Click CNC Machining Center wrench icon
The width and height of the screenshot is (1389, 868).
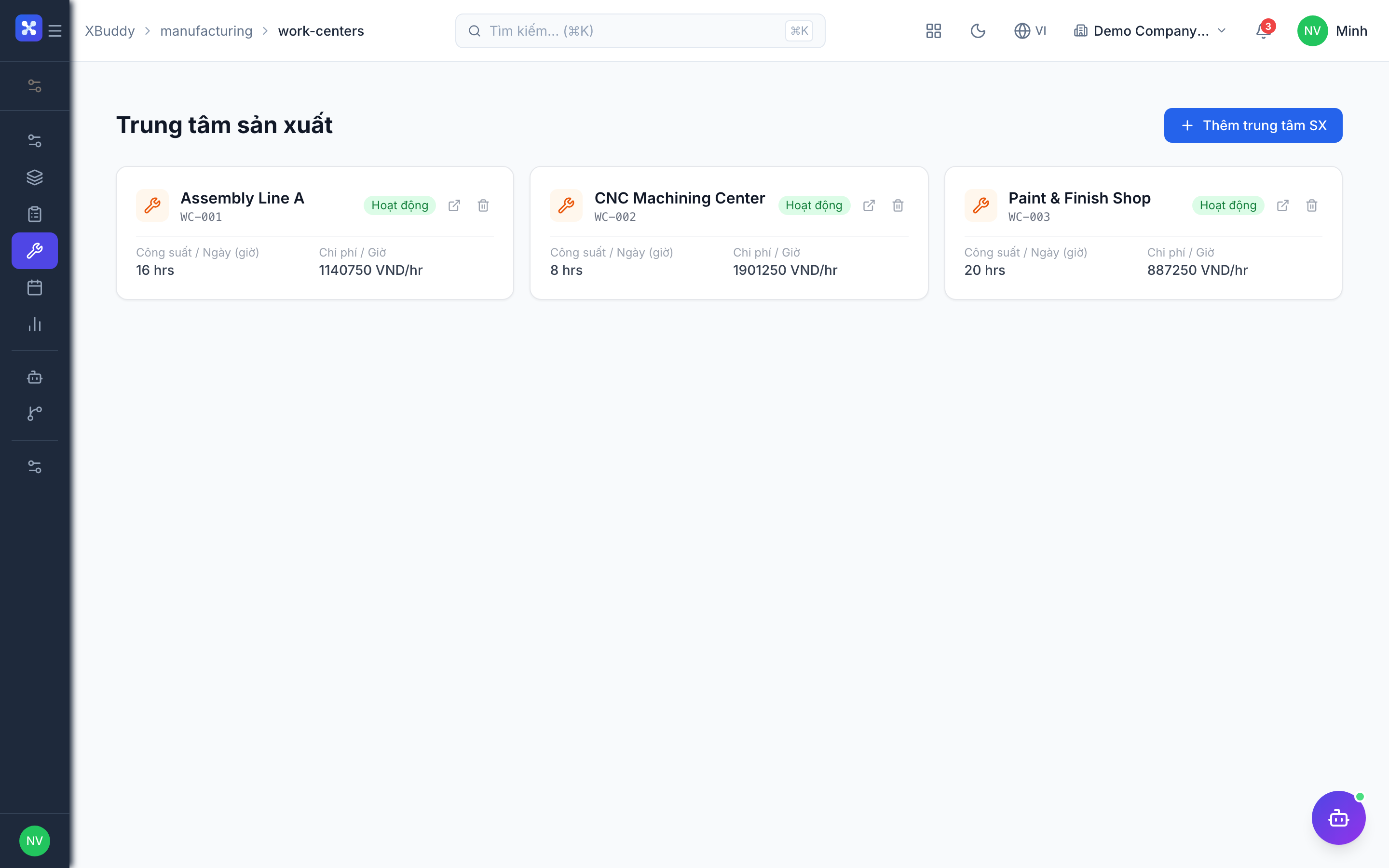(x=566, y=205)
